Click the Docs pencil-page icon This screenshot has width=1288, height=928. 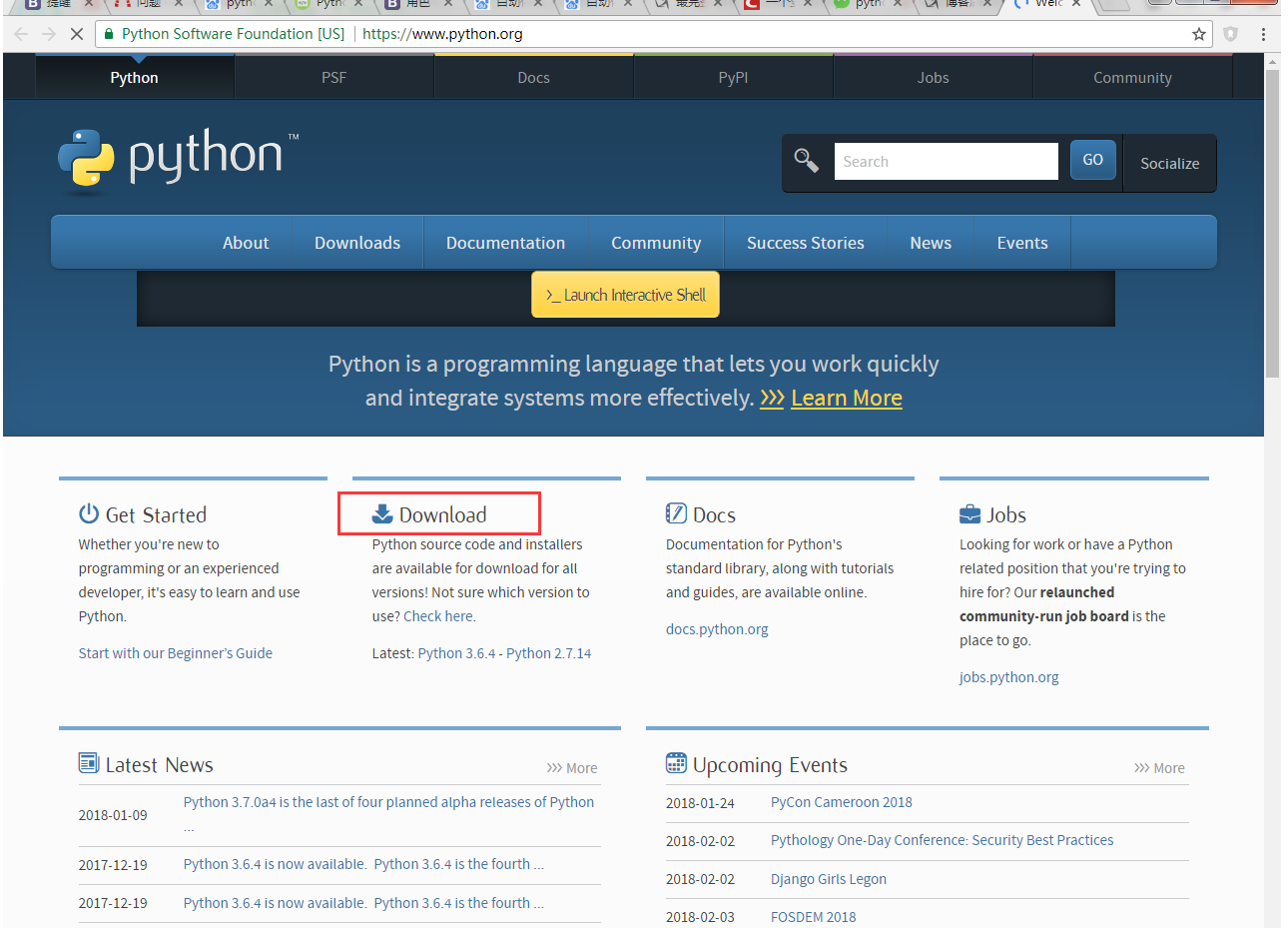click(x=676, y=513)
